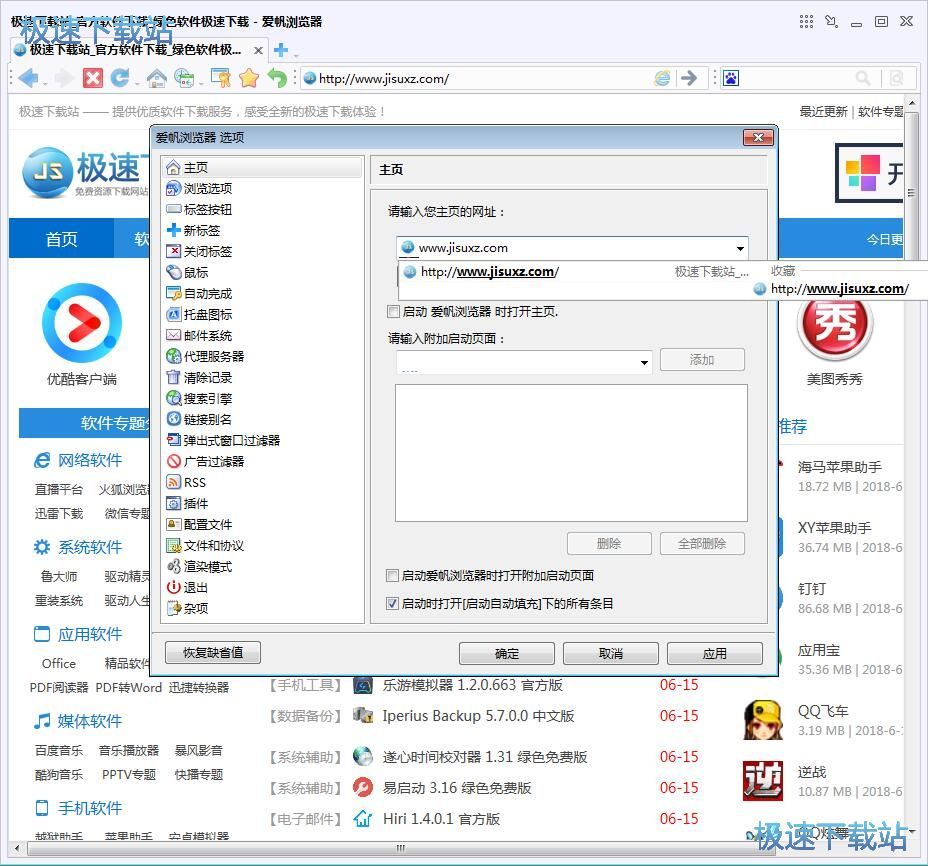Viewport: 928px width, 866px height.
Task: Open the homepage URL combo box dropdown arrow
Action: [740, 248]
